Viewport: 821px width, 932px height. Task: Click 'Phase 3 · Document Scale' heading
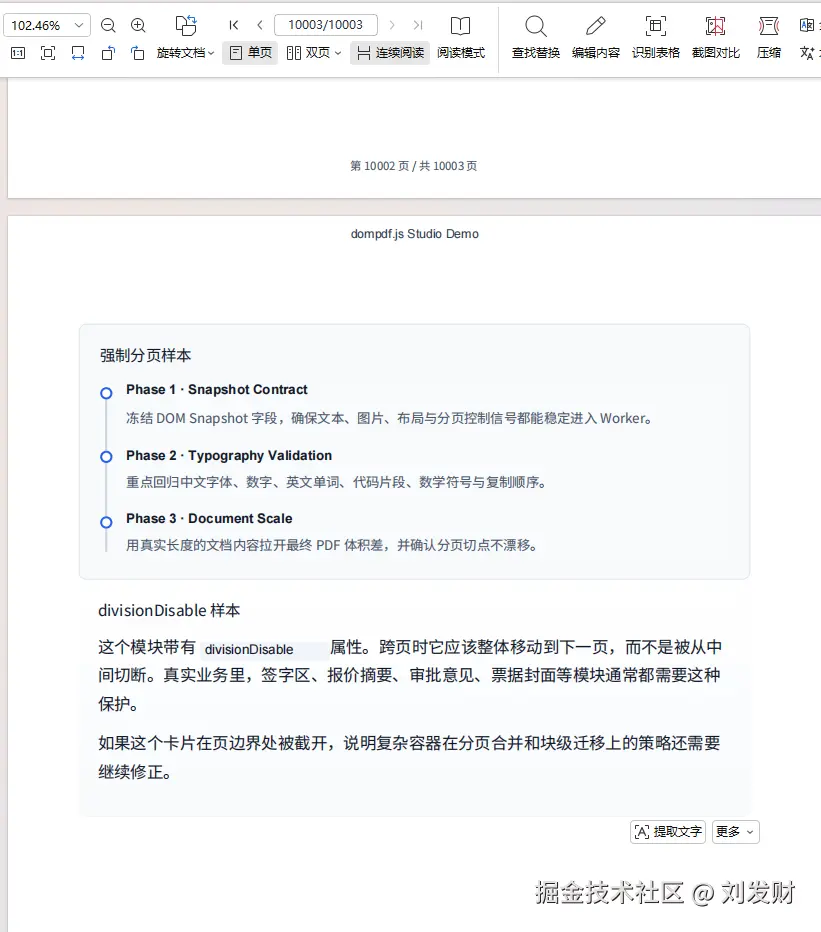coord(209,518)
